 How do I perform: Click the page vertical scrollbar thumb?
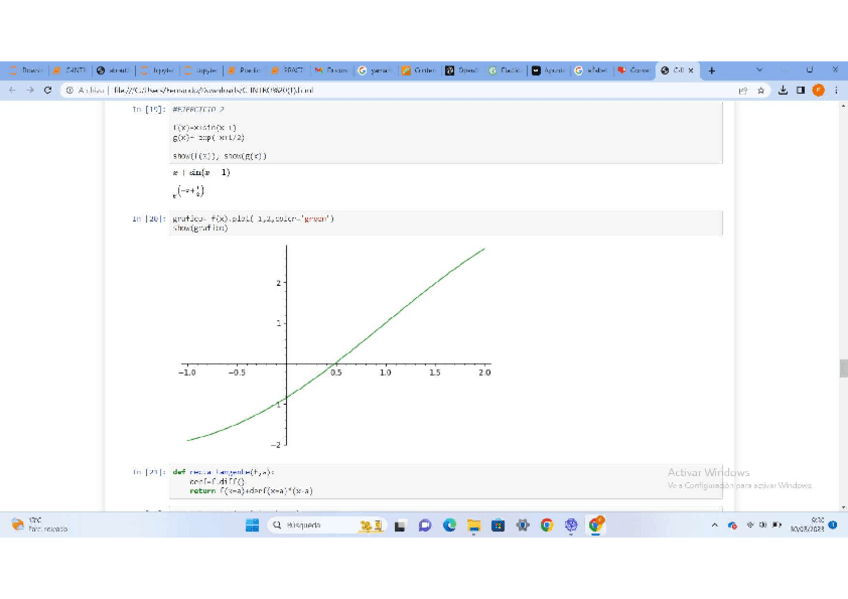click(x=843, y=368)
